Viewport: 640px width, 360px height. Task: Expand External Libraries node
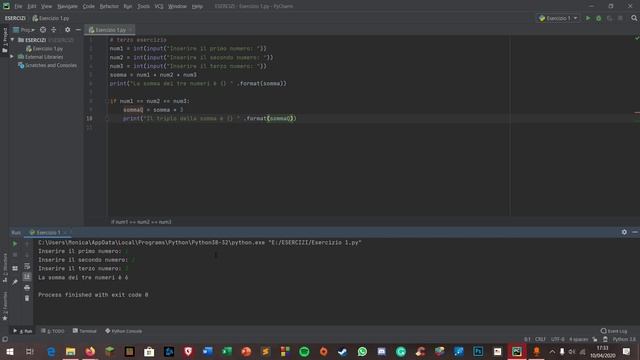tap(12, 57)
